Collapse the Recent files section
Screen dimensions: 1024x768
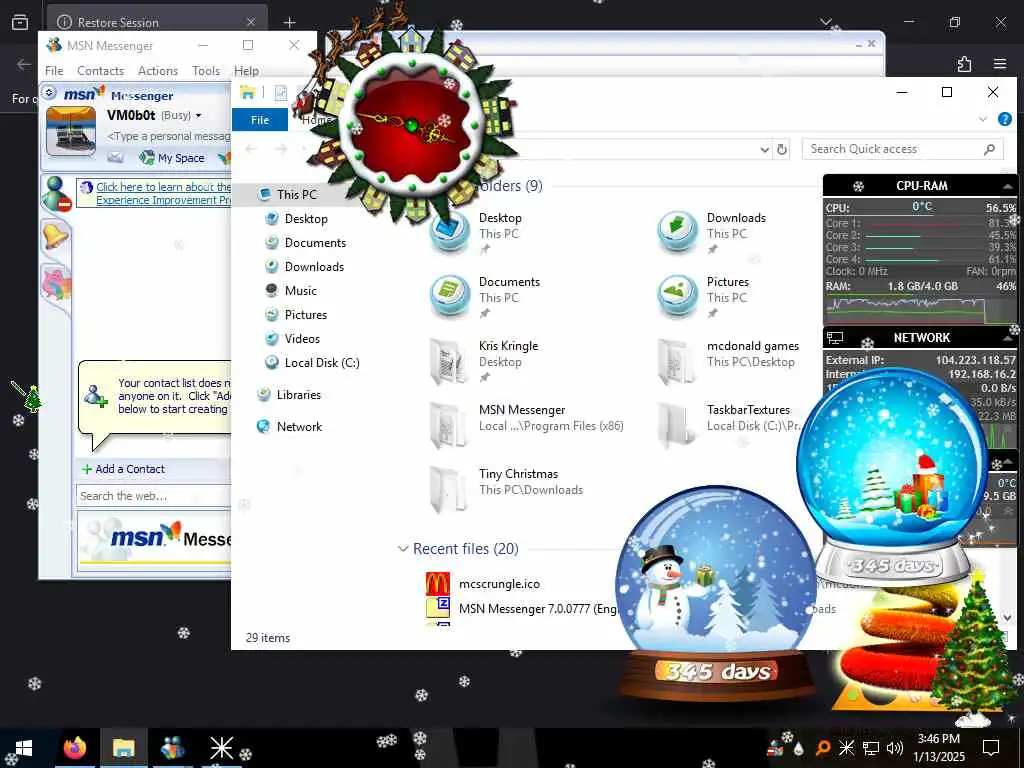[403, 549]
